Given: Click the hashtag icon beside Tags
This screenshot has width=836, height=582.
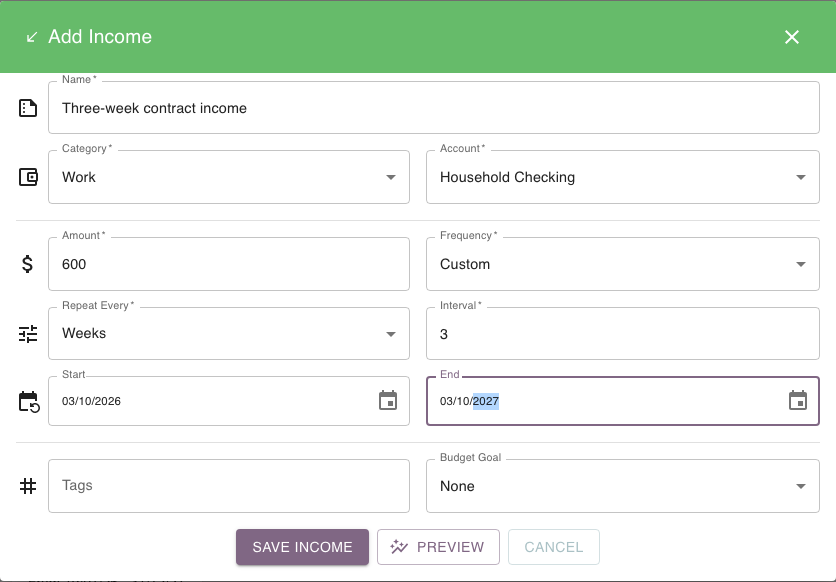Looking at the screenshot, I should 28,486.
